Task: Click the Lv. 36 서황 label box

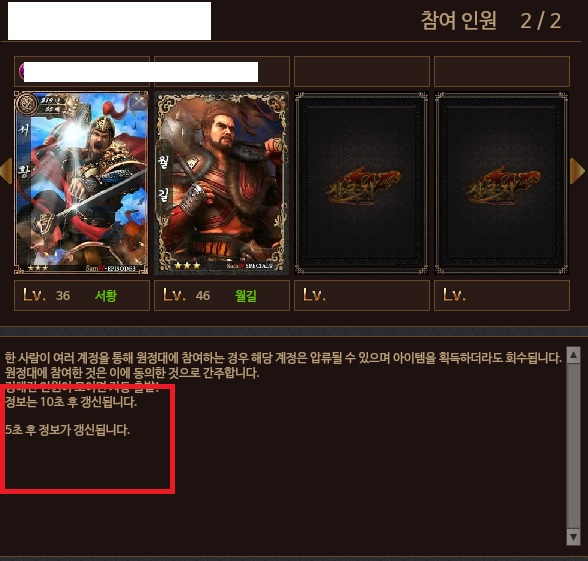Action: (x=82, y=296)
